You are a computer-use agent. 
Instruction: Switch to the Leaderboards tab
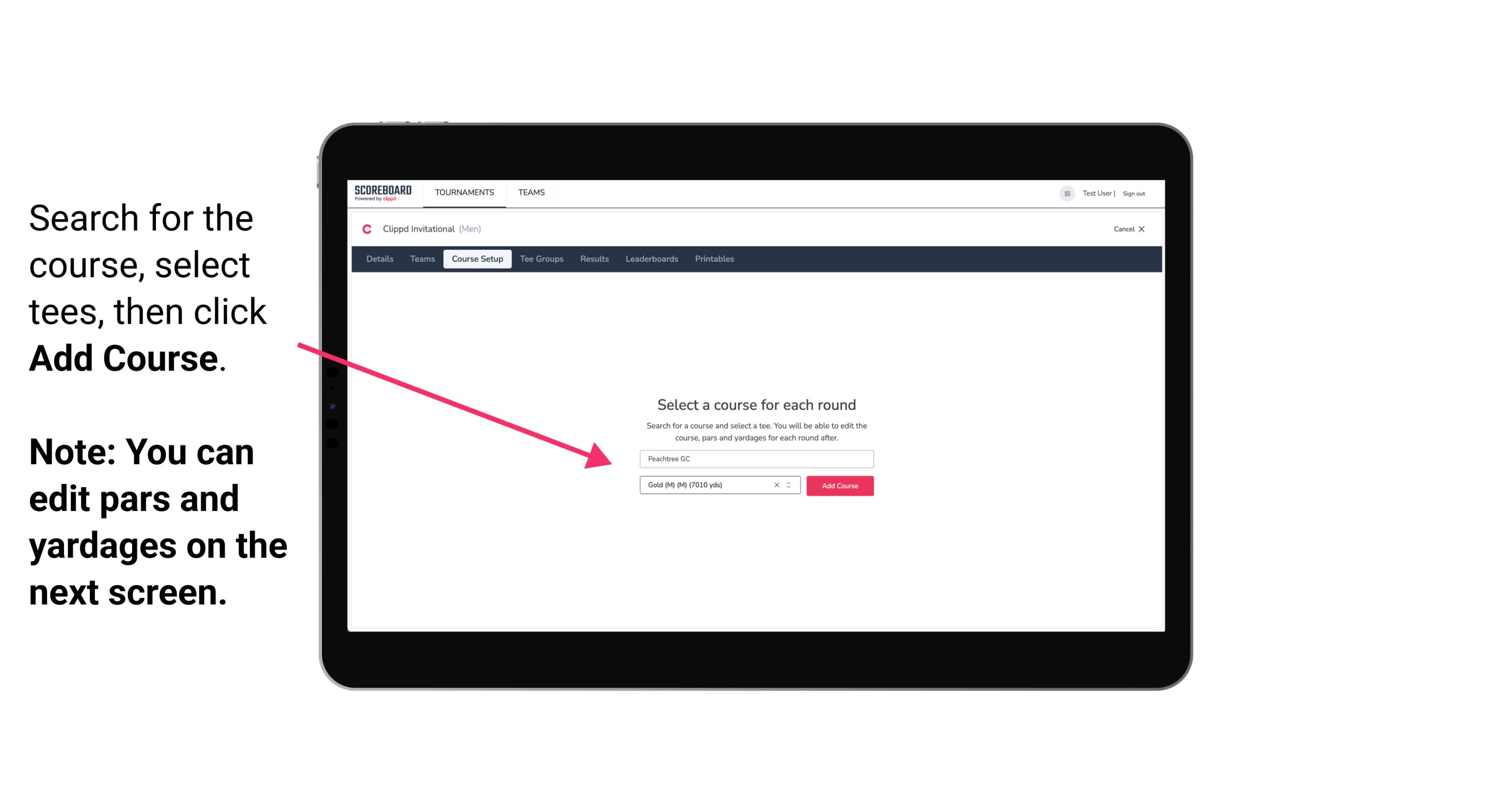click(651, 259)
